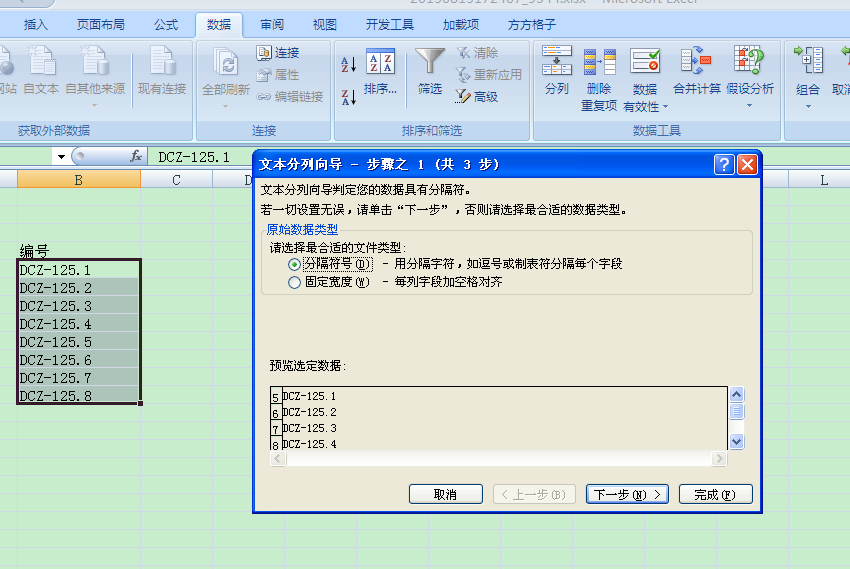Open the Data Validation (数据有效性) dropdown
The height and width of the screenshot is (569, 850).
[644, 106]
